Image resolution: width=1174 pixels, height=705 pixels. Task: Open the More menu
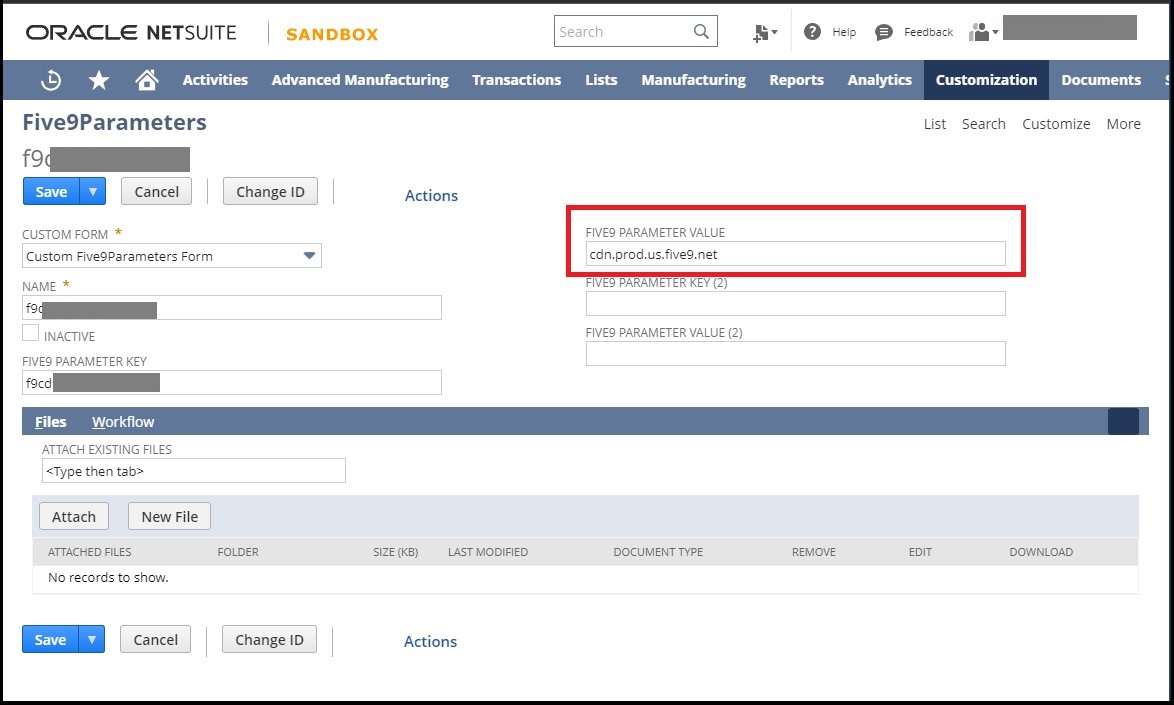[1124, 124]
